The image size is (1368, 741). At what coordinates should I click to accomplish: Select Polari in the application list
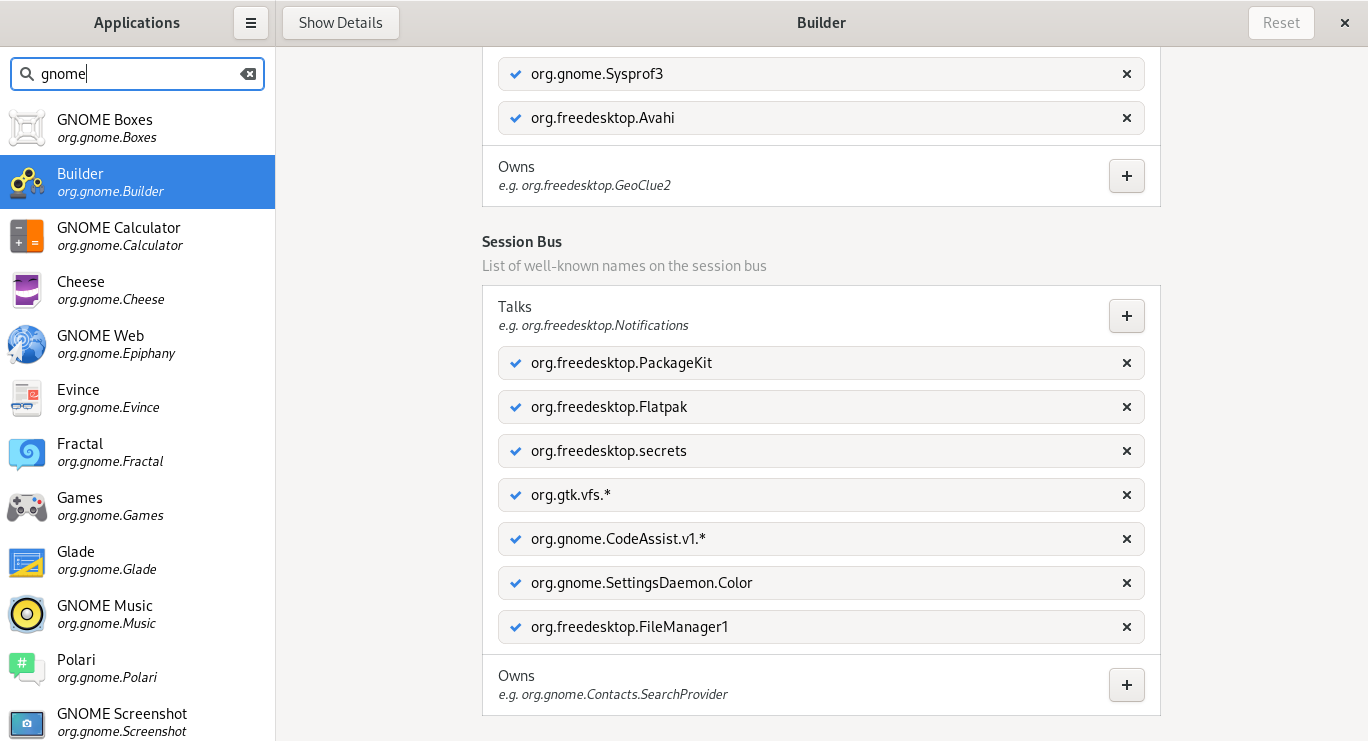pyautogui.click(x=138, y=668)
